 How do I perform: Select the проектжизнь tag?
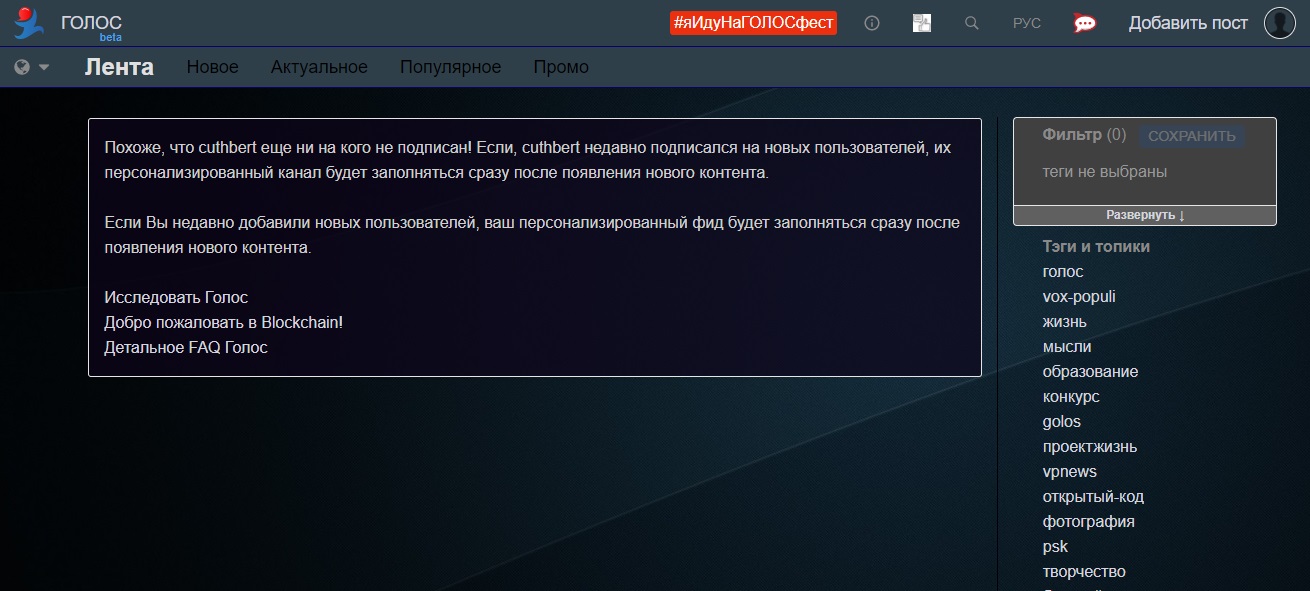tap(1090, 446)
